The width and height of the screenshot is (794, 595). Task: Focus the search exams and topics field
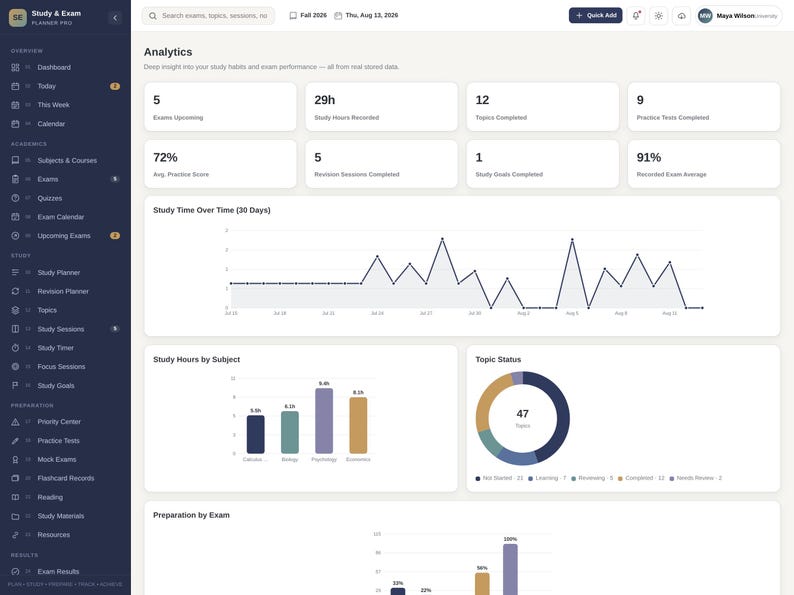[209, 16]
